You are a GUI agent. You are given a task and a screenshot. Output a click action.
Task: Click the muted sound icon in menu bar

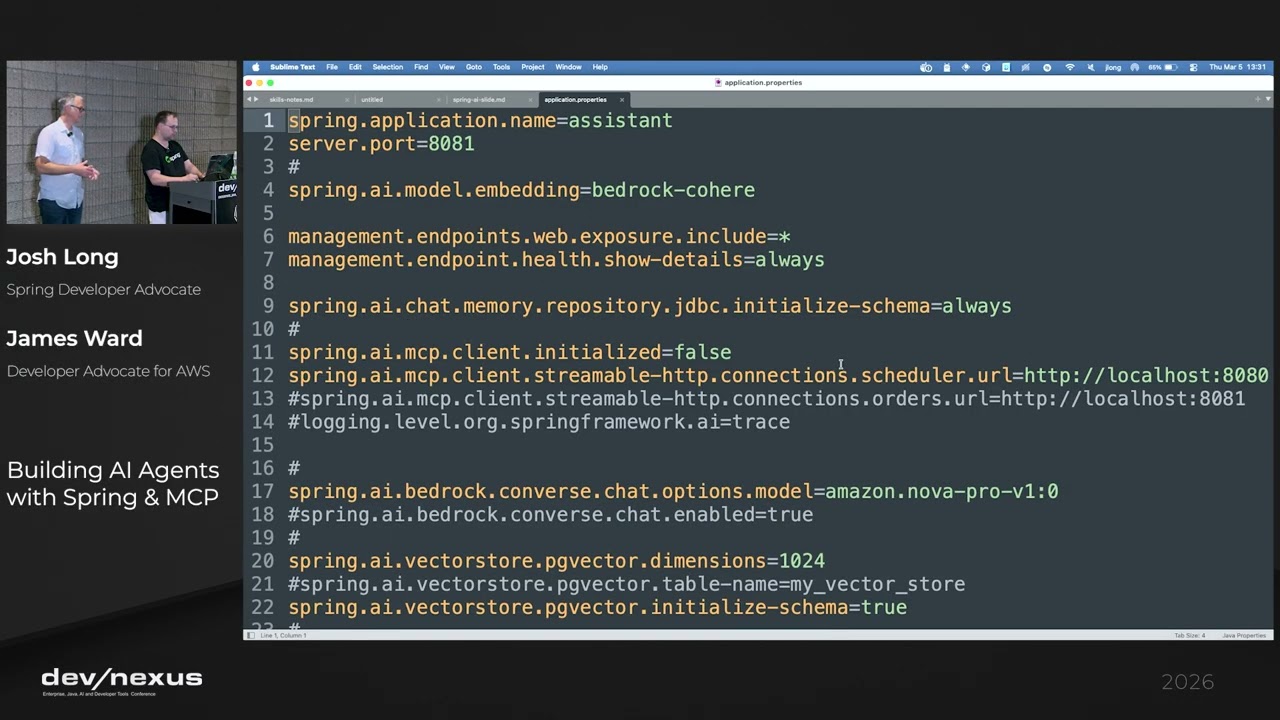[x=1091, y=67]
